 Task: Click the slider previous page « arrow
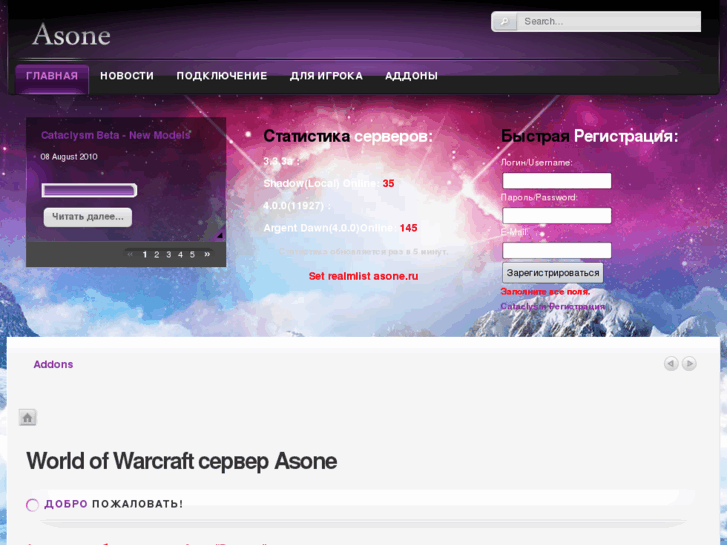[x=130, y=254]
